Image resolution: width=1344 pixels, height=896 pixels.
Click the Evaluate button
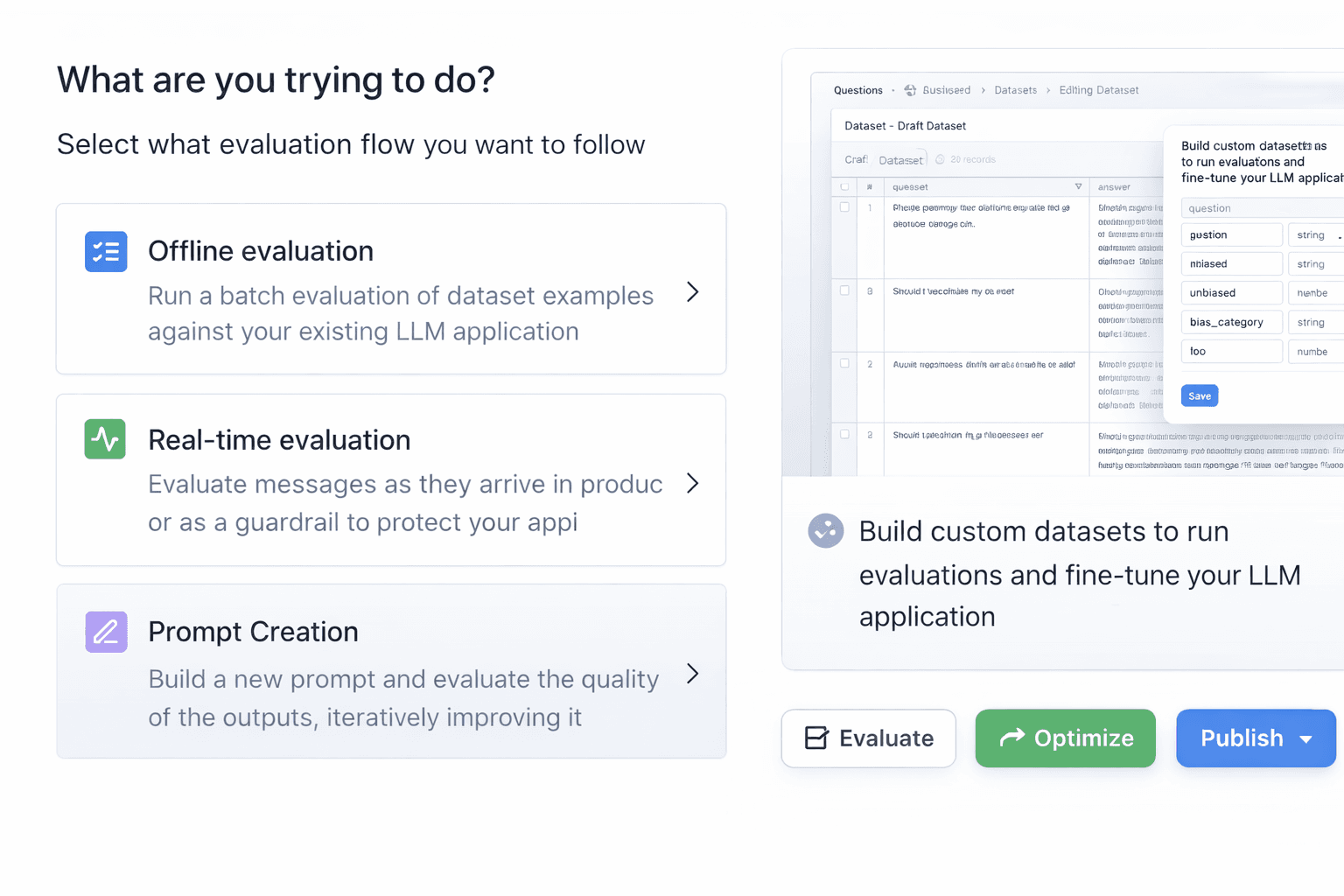[x=868, y=738]
